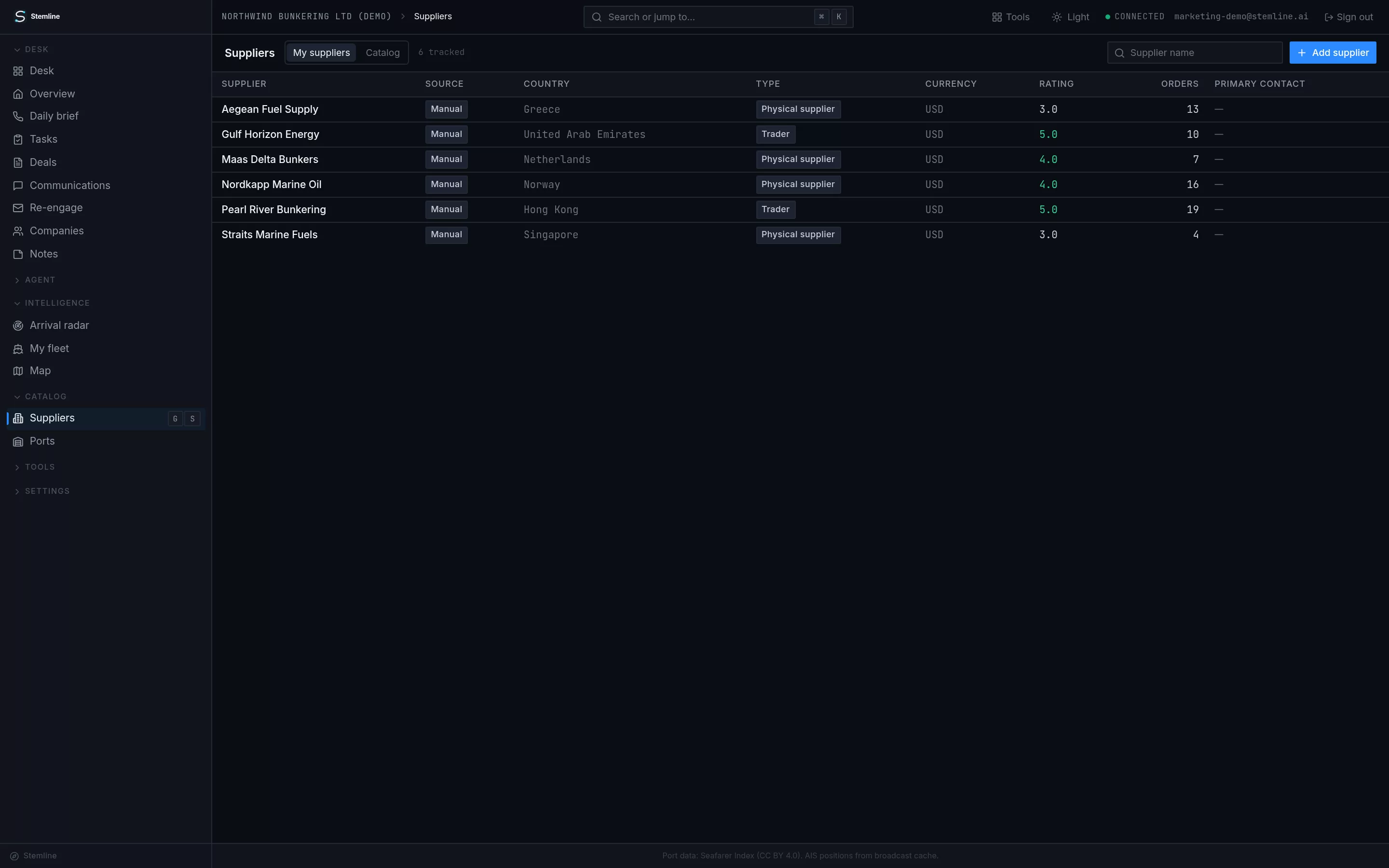Image resolution: width=1389 pixels, height=868 pixels.
Task: Open Aegean Fuel Supply row
Action: click(x=800, y=109)
